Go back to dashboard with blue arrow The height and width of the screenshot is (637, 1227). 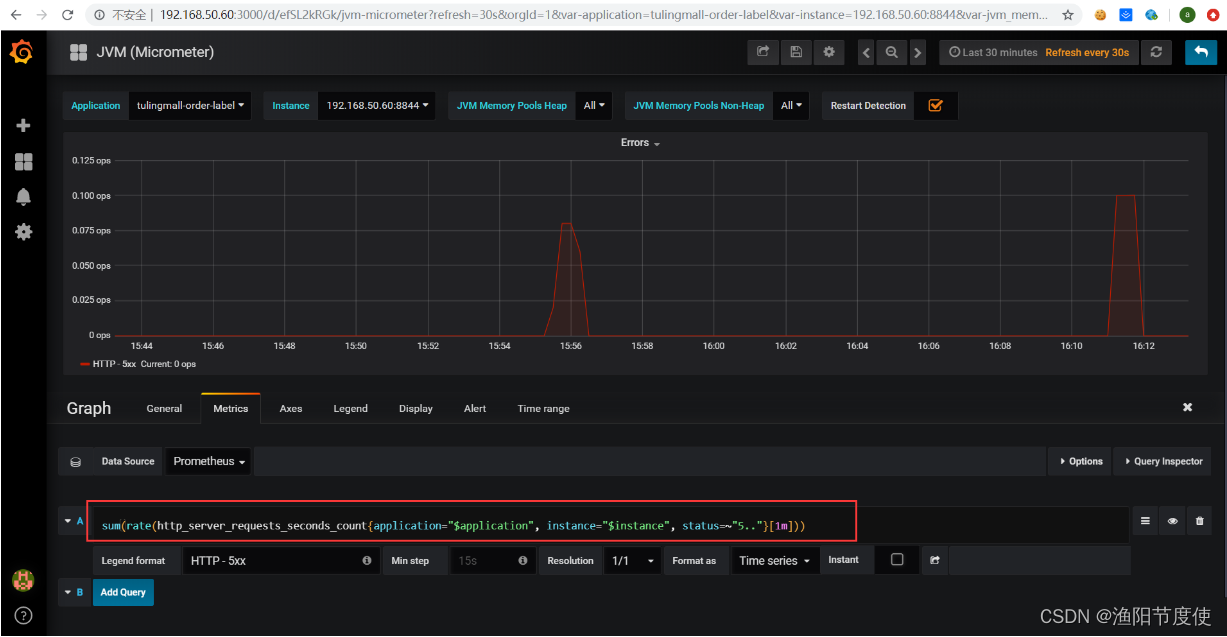click(1201, 52)
